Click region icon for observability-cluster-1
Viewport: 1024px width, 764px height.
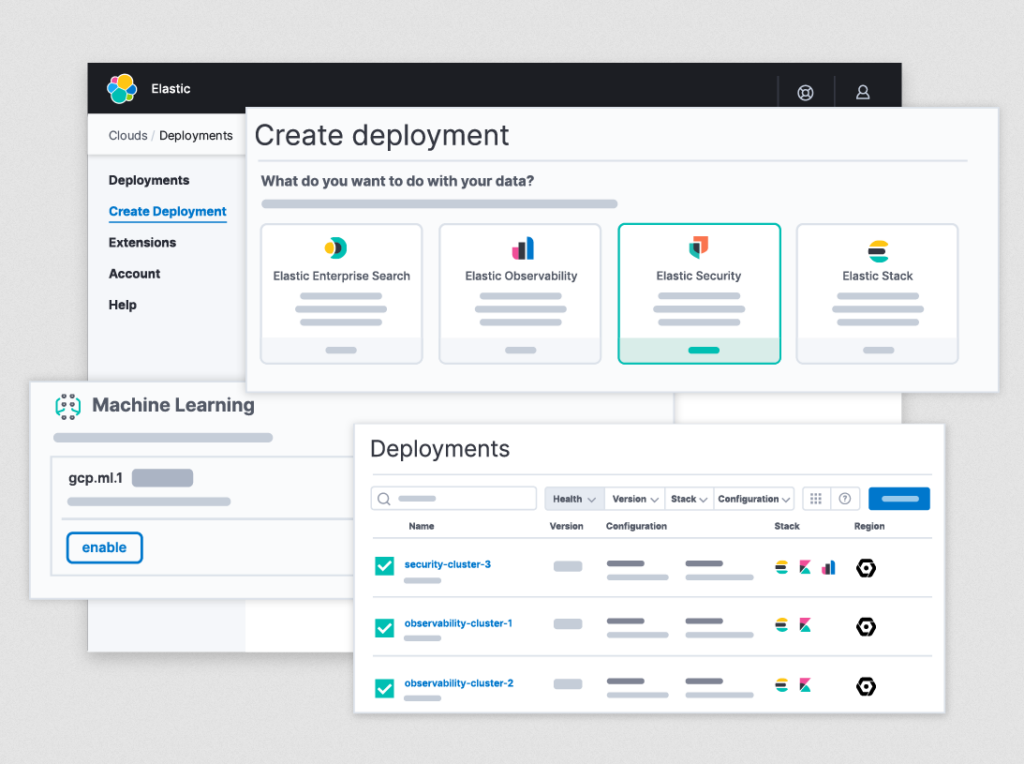click(x=866, y=627)
